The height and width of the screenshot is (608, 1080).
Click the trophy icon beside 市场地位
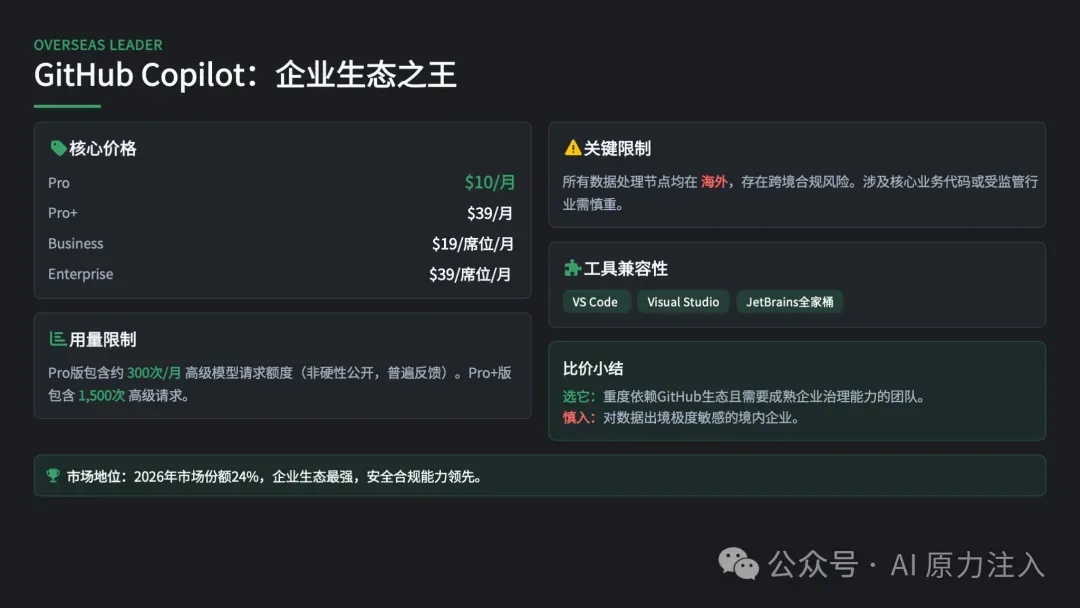point(53,476)
